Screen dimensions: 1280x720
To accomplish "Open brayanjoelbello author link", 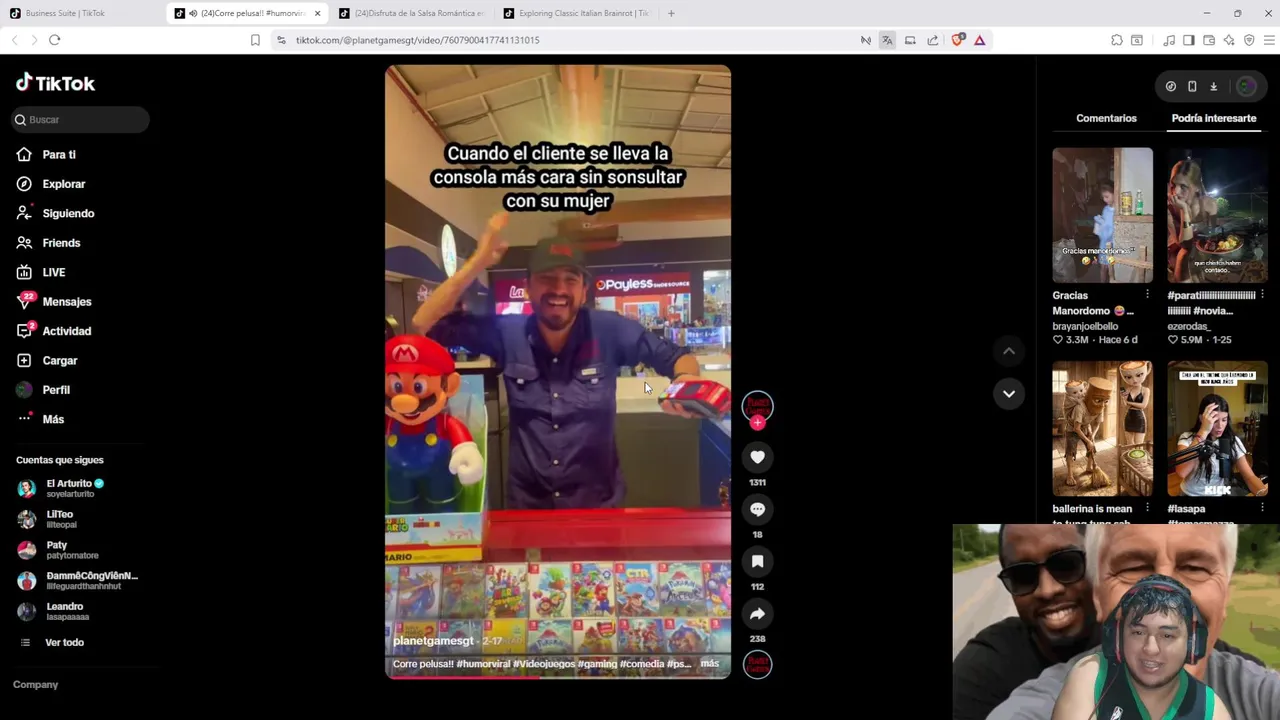I will pos(1085,326).
